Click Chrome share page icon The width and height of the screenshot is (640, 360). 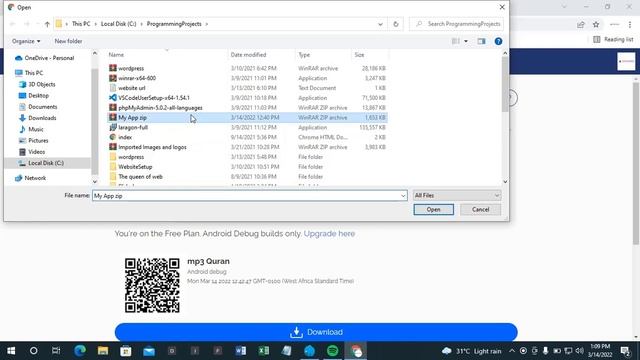coord(581,24)
